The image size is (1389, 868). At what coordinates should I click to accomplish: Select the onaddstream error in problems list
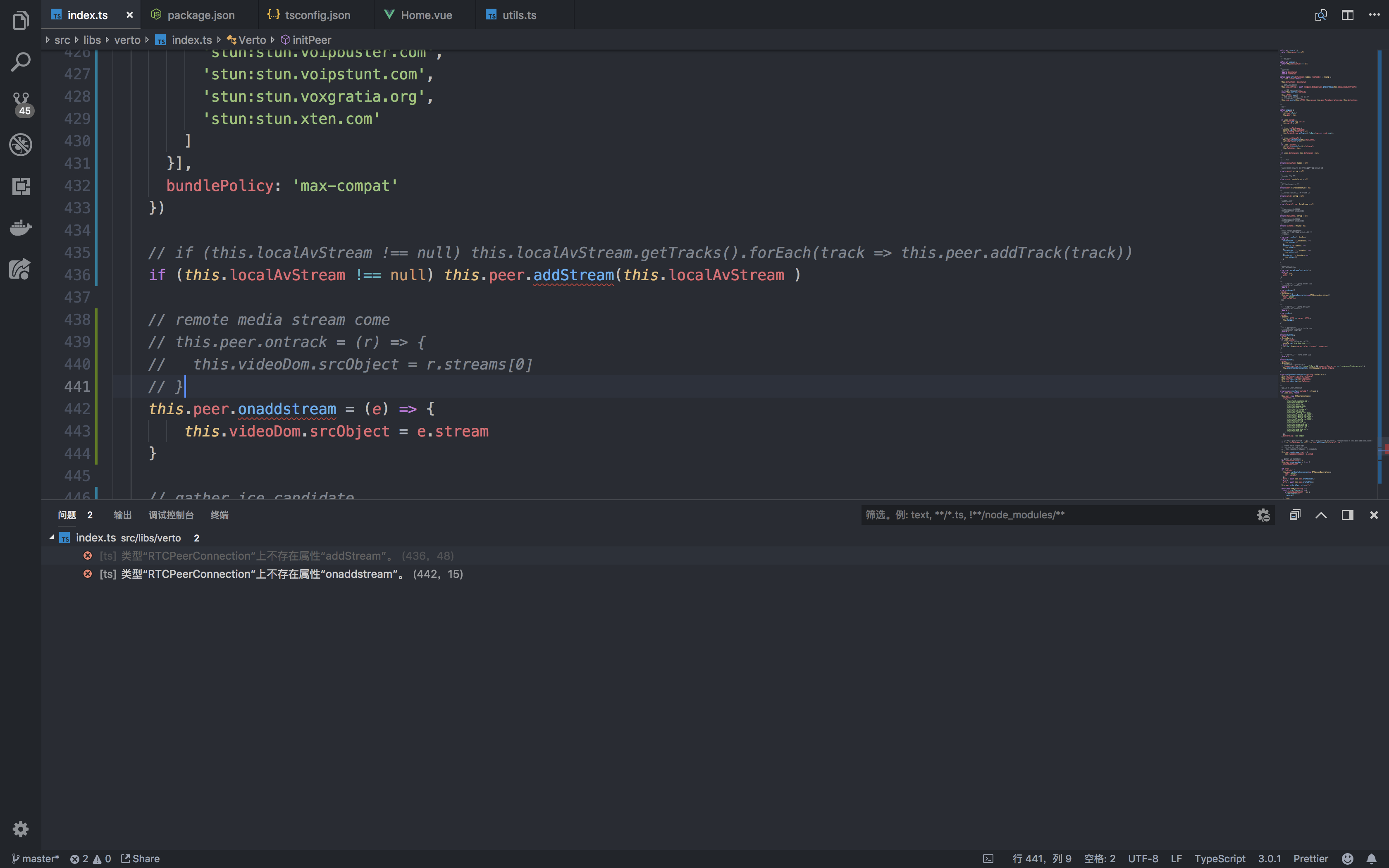pos(715,574)
